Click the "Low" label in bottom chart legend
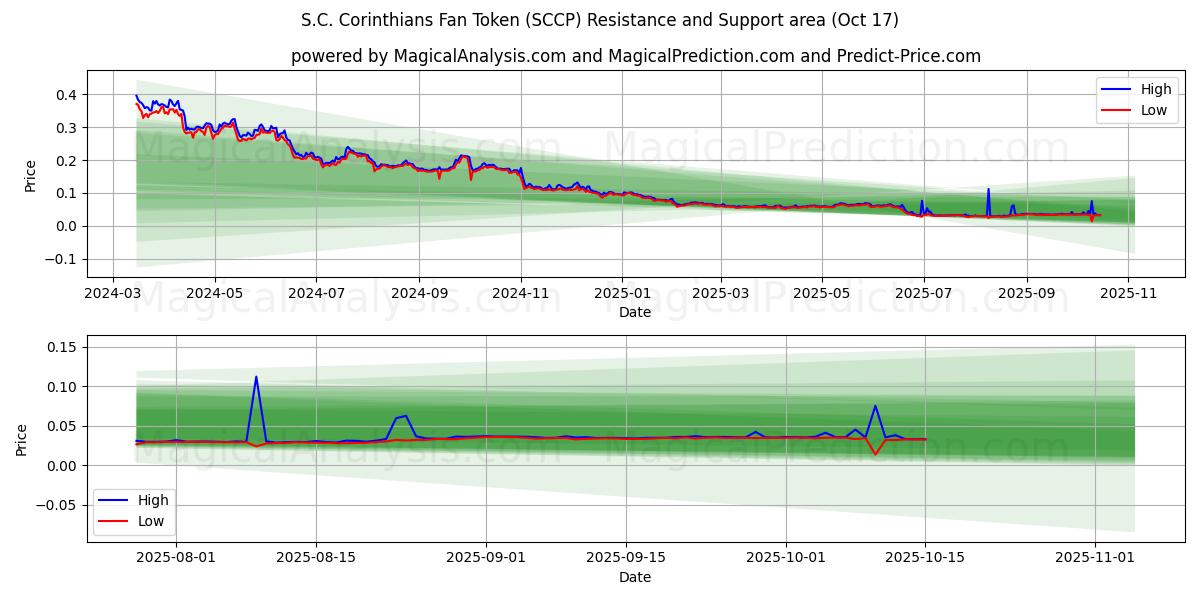 tap(152, 522)
